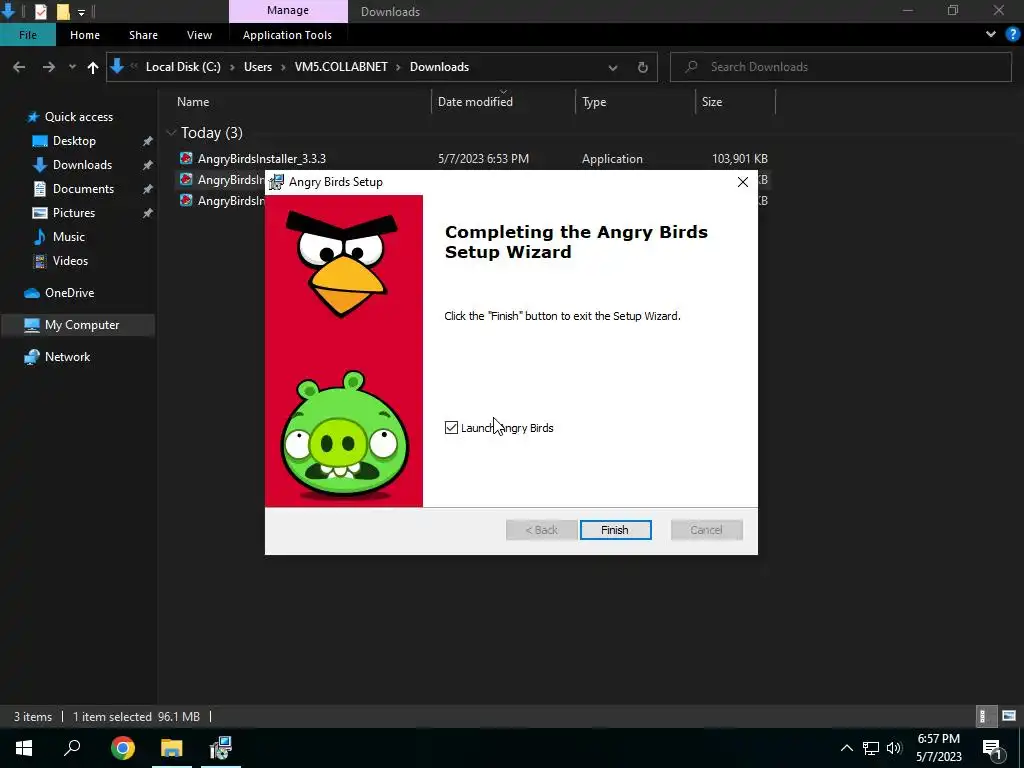
Task: Open Videos in the sidebar
Action: (71, 261)
